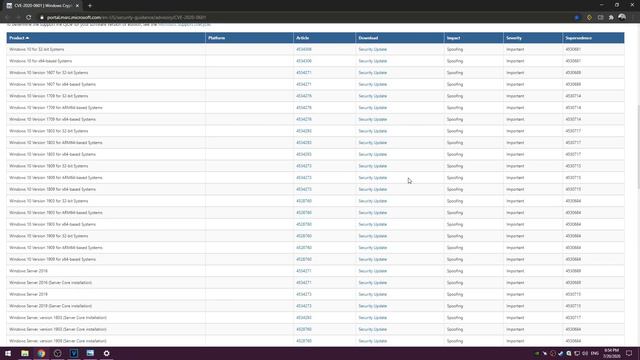This screenshot has height=360, width=640.
Task: Open article link for Windows 10 Version 1909 for 32-bit Systems
Action: [304, 236]
